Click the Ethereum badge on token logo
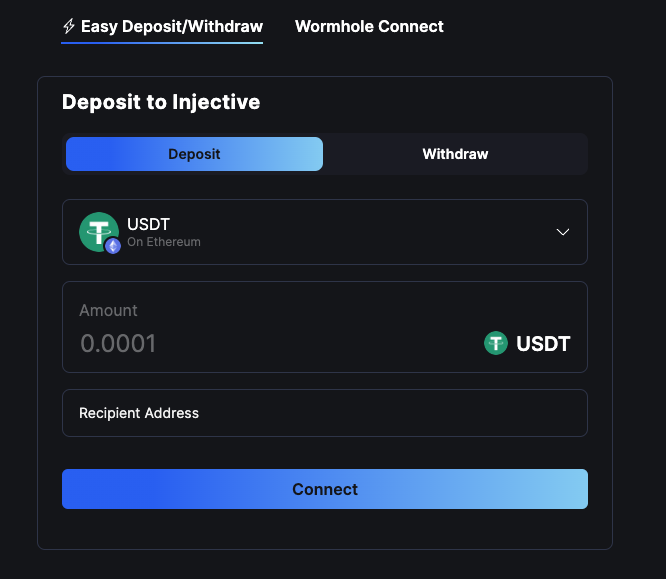Viewport: 666px width, 579px height. click(x=113, y=245)
